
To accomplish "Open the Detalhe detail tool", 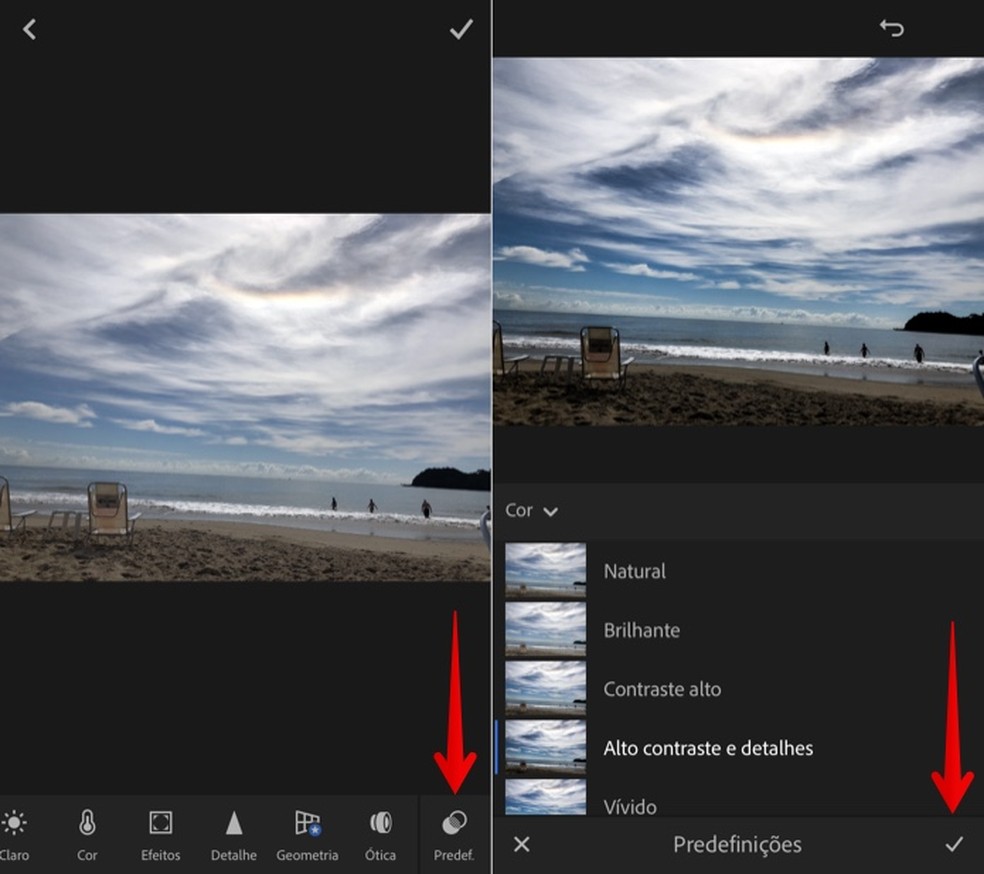I will pos(233,834).
